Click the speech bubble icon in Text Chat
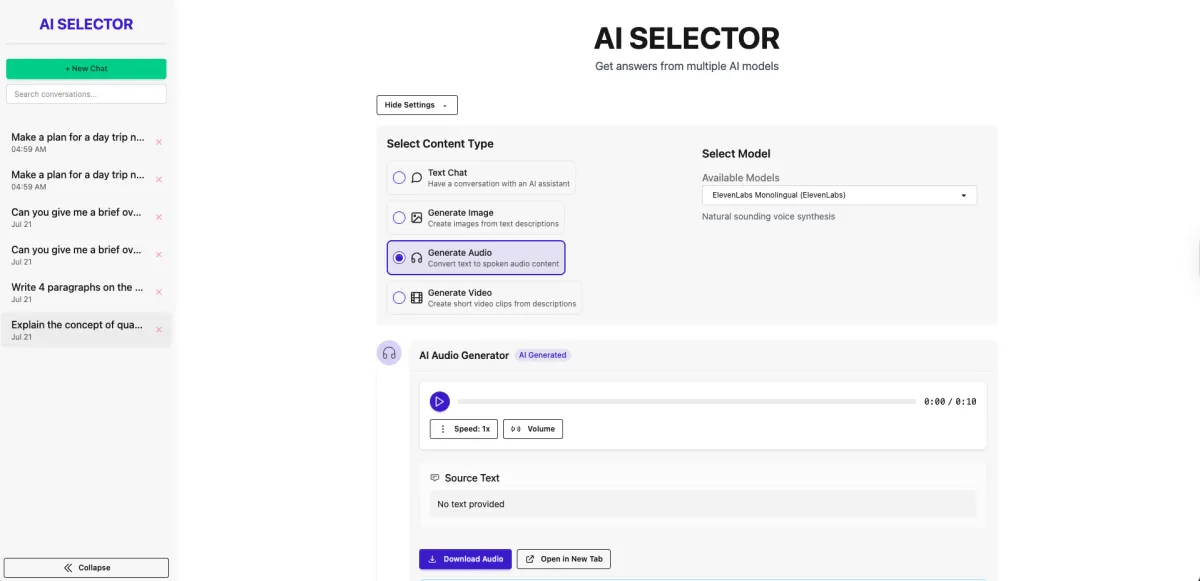The width and height of the screenshot is (1200, 581). pyautogui.click(x=417, y=178)
